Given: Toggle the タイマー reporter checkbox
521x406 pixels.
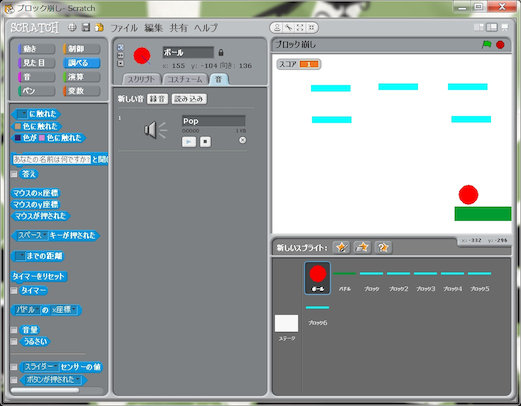Looking at the screenshot, I should click(14, 291).
